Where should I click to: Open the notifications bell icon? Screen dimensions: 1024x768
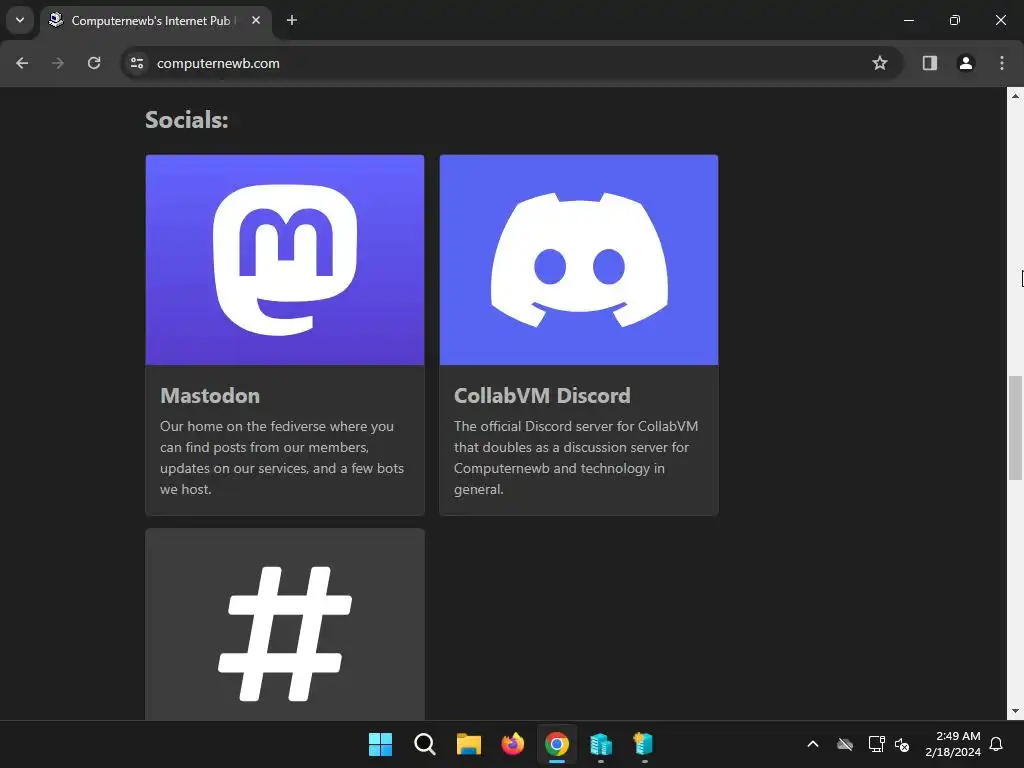997,744
